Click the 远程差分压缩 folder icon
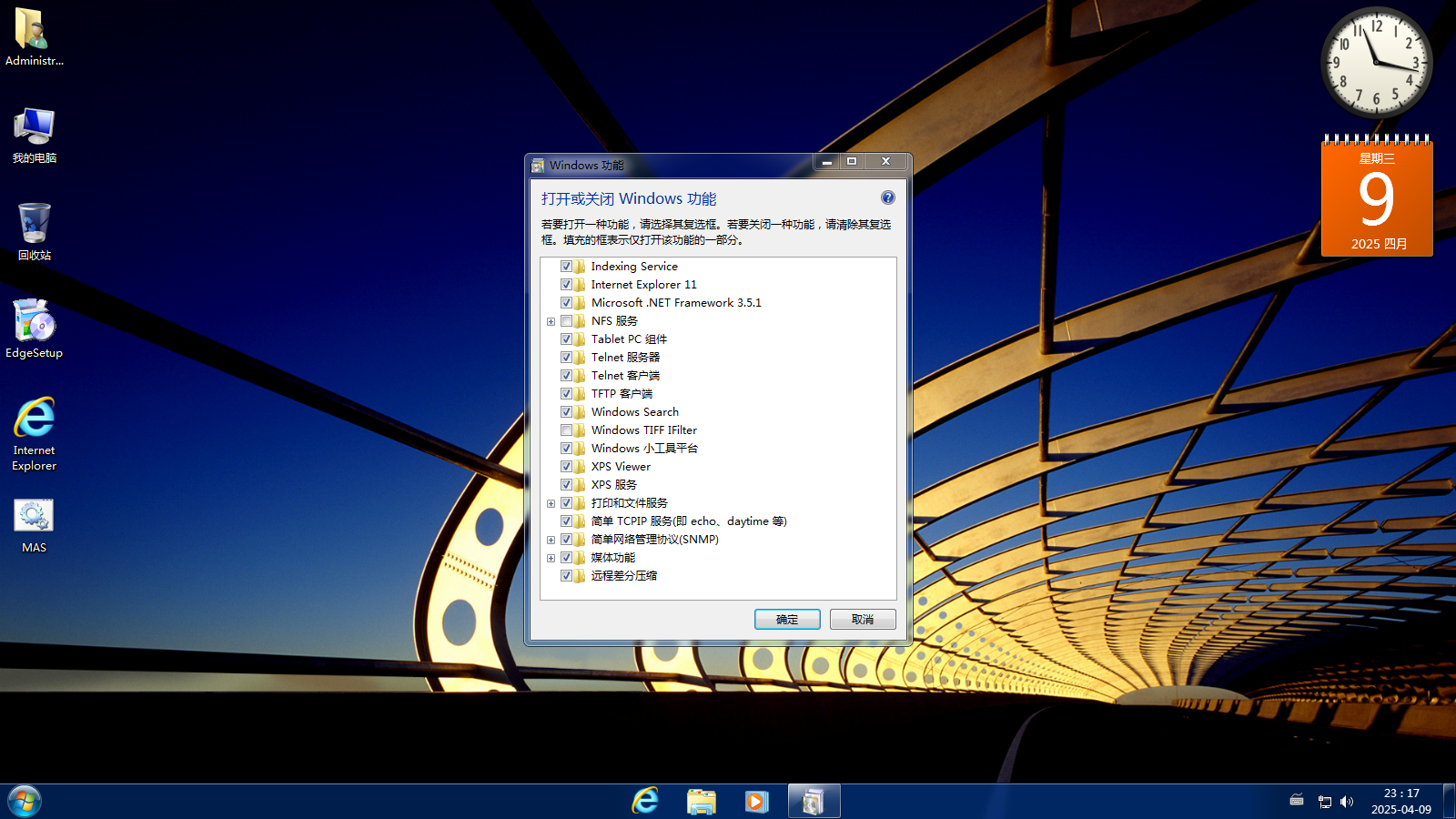The width and height of the screenshot is (1456, 819). pyautogui.click(x=580, y=576)
